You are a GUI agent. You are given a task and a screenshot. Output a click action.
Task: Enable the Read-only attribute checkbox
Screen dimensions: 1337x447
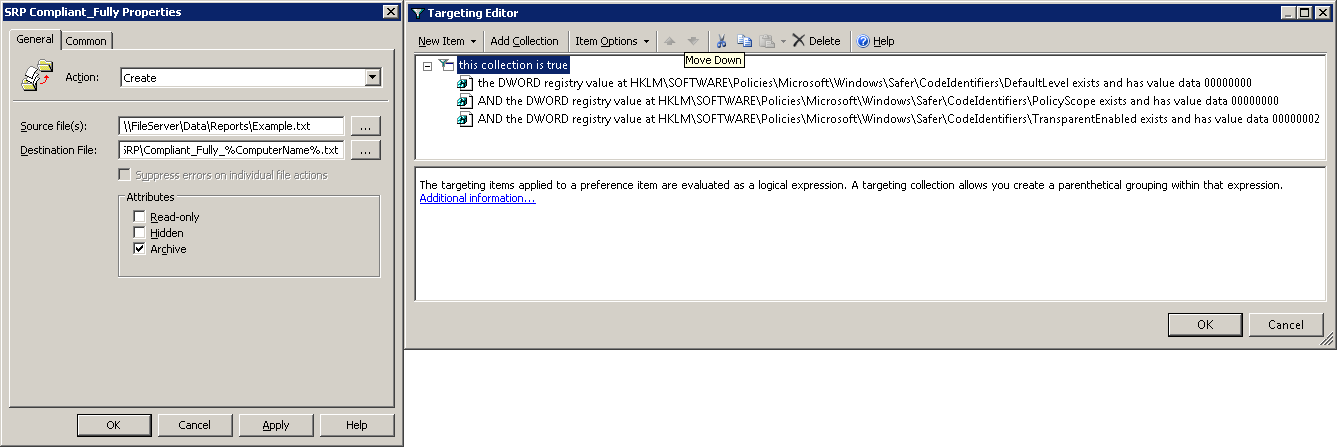point(140,217)
